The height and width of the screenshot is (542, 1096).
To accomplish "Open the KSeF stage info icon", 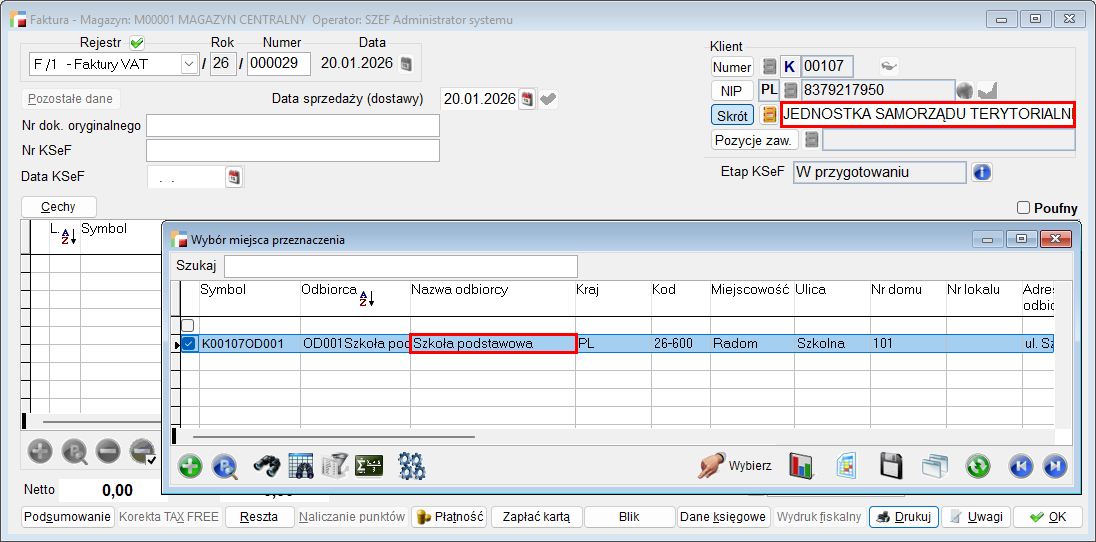I will [982, 172].
